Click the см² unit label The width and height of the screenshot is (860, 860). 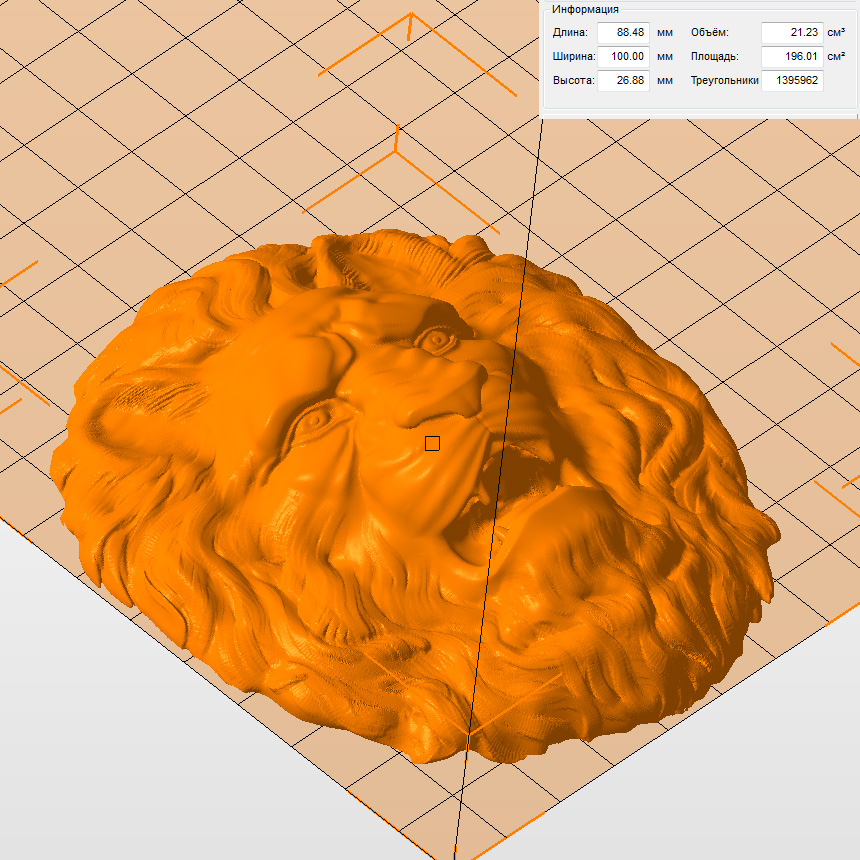tap(836, 57)
